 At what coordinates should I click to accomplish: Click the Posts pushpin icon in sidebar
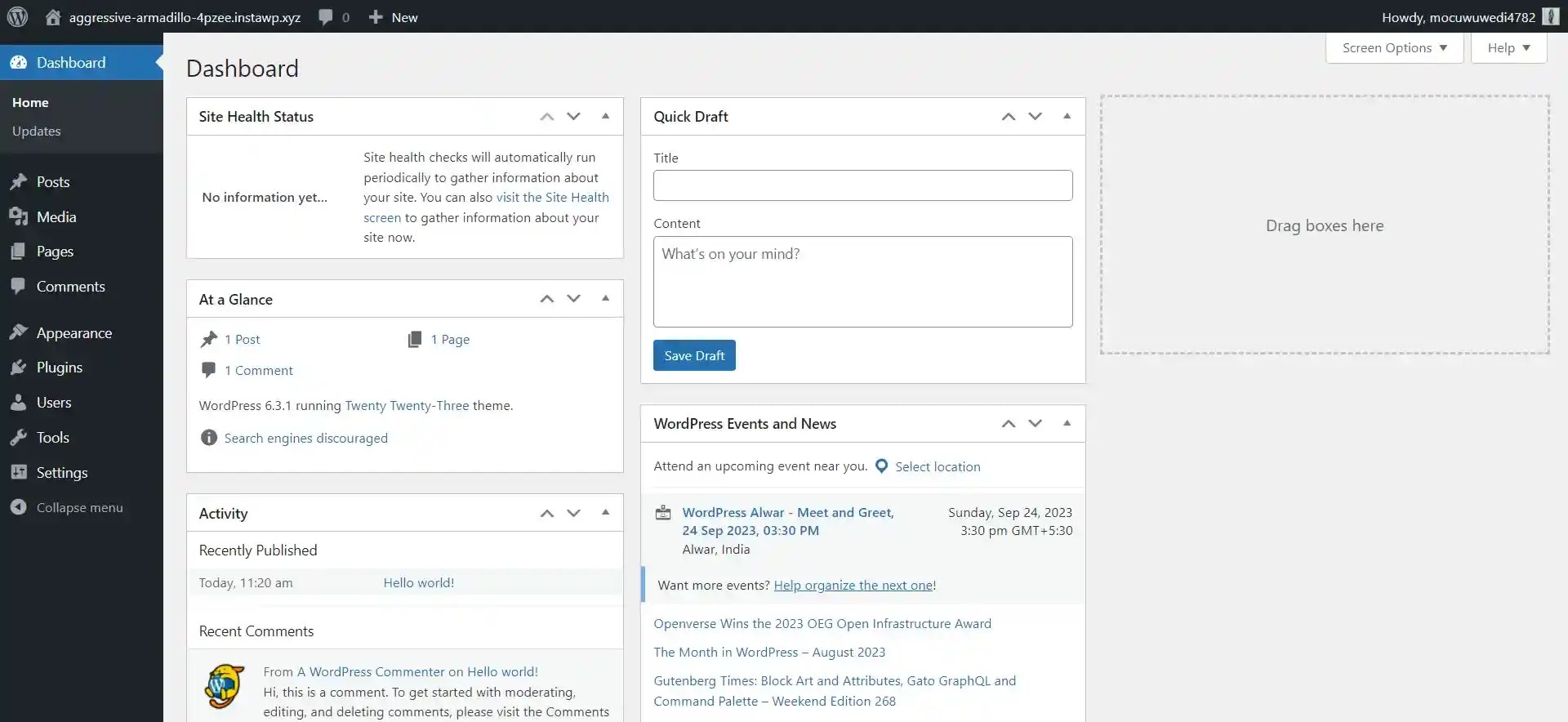click(x=18, y=181)
